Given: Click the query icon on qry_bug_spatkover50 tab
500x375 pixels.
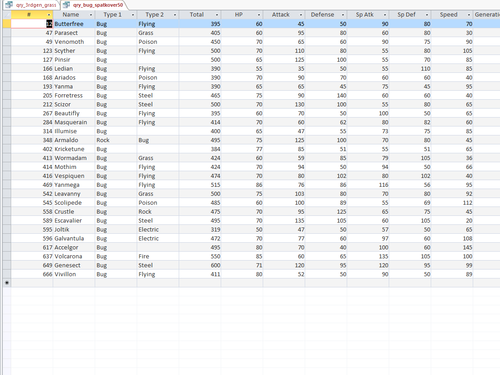Looking at the screenshot, I should point(67,5).
